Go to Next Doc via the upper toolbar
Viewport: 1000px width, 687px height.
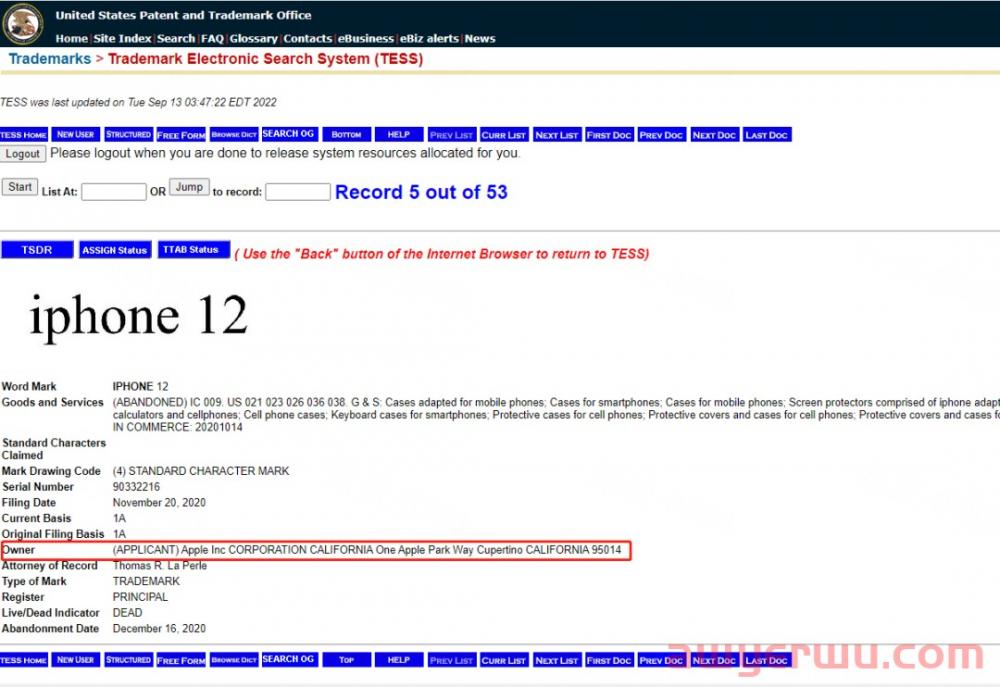714,135
